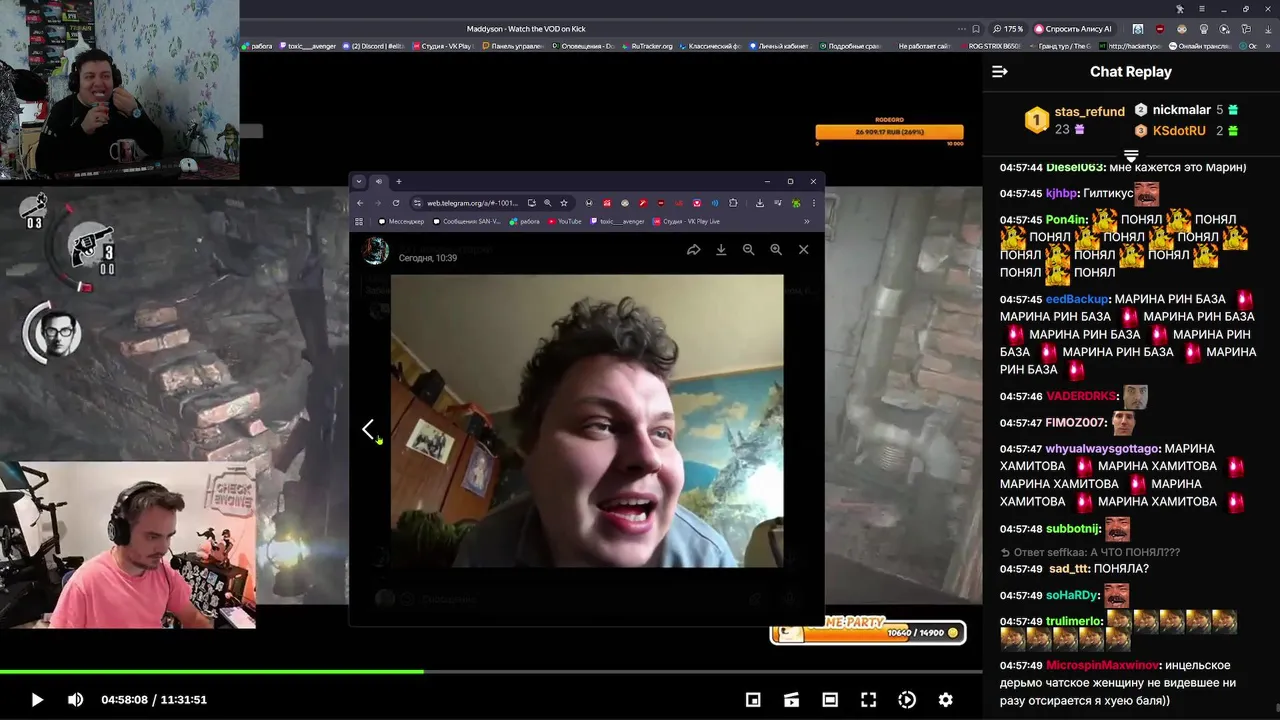Close the Telegram media viewer
Image resolution: width=1280 pixels, height=720 pixels.
(803, 250)
